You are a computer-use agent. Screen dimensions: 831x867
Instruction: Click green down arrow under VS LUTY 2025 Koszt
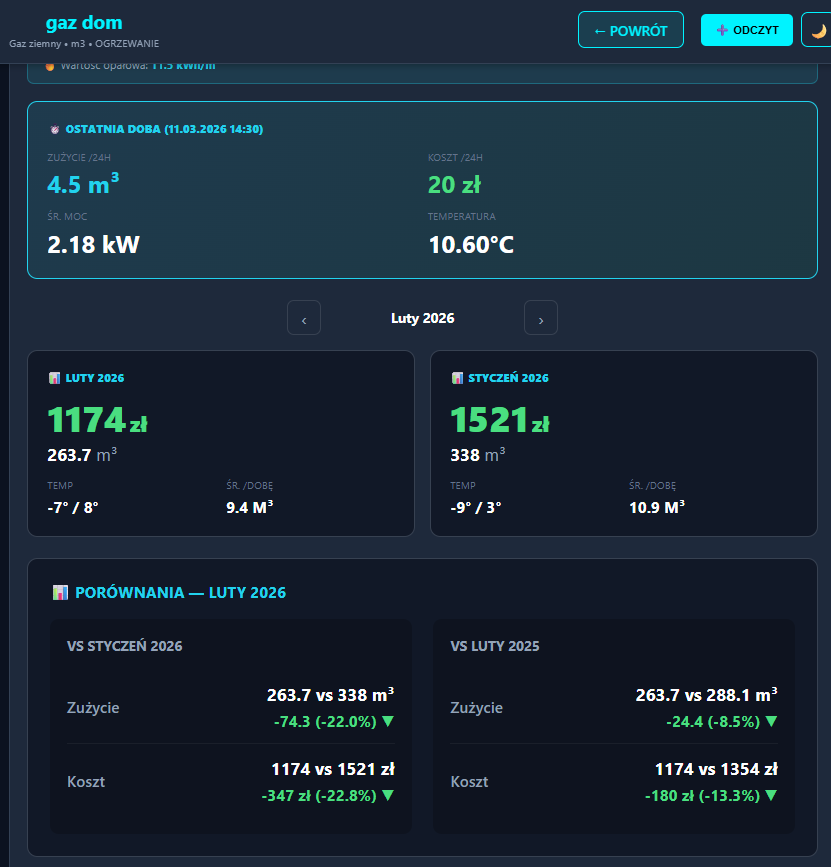point(771,796)
